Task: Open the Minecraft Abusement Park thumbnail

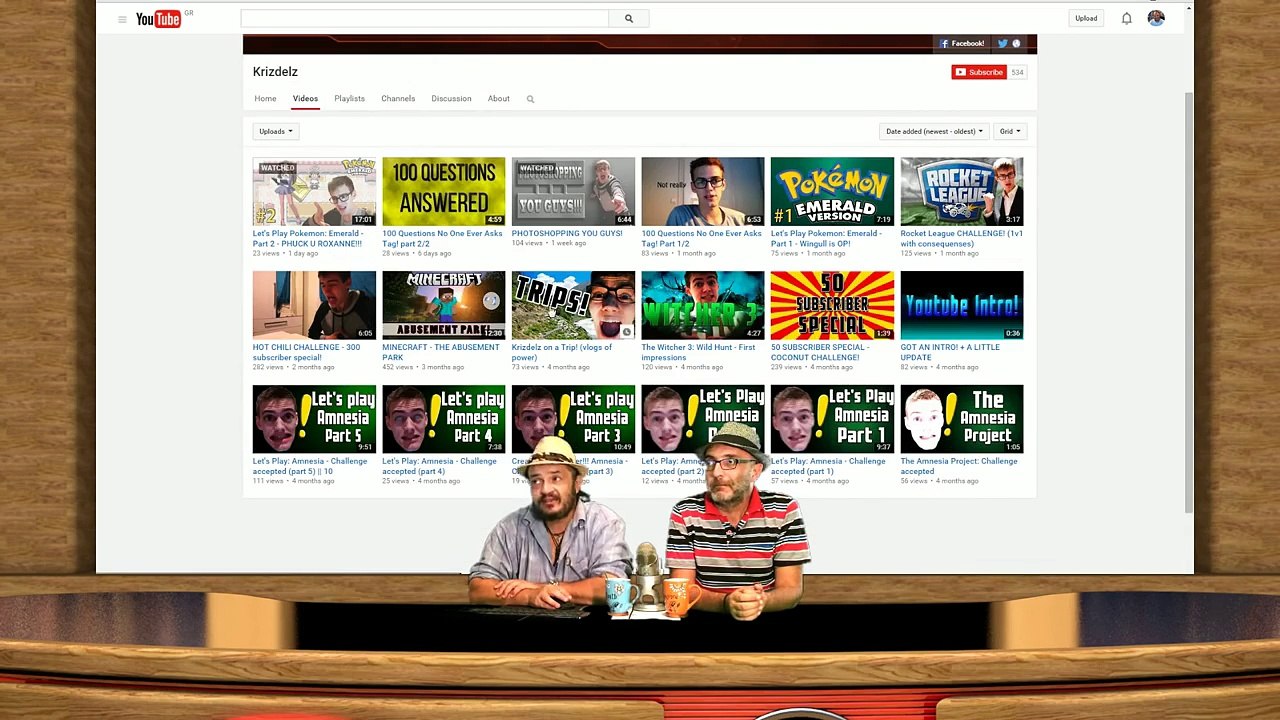Action: (x=444, y=305)
